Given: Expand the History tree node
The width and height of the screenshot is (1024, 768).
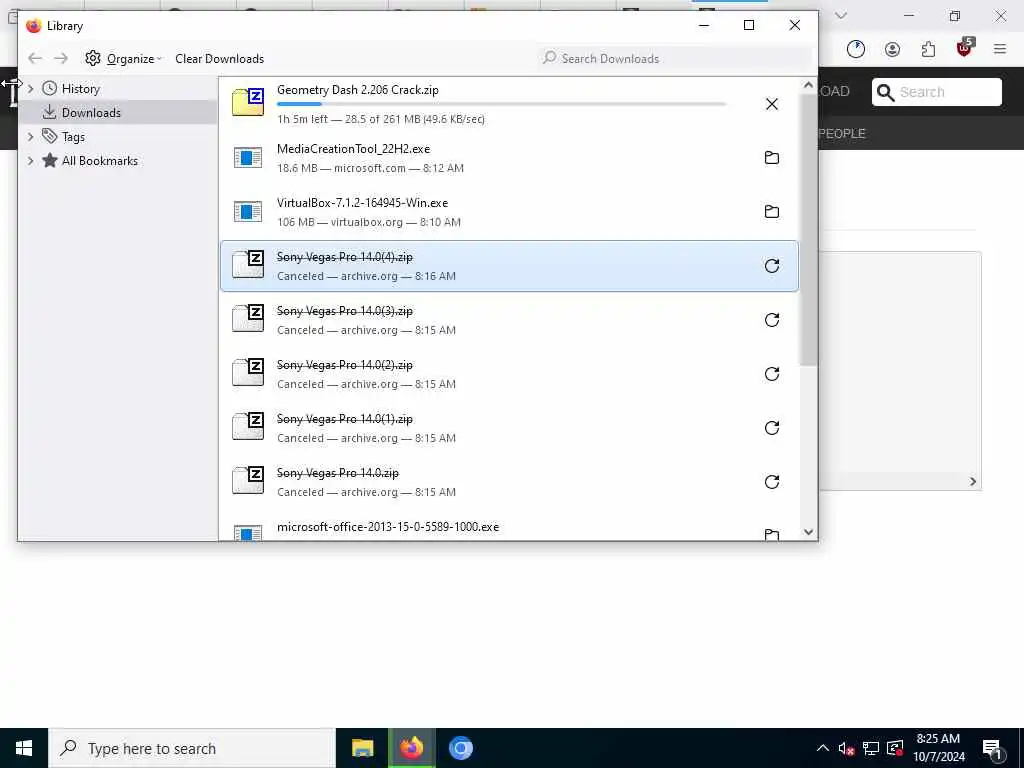Looking at the screenshot, I should coord(30,89).
